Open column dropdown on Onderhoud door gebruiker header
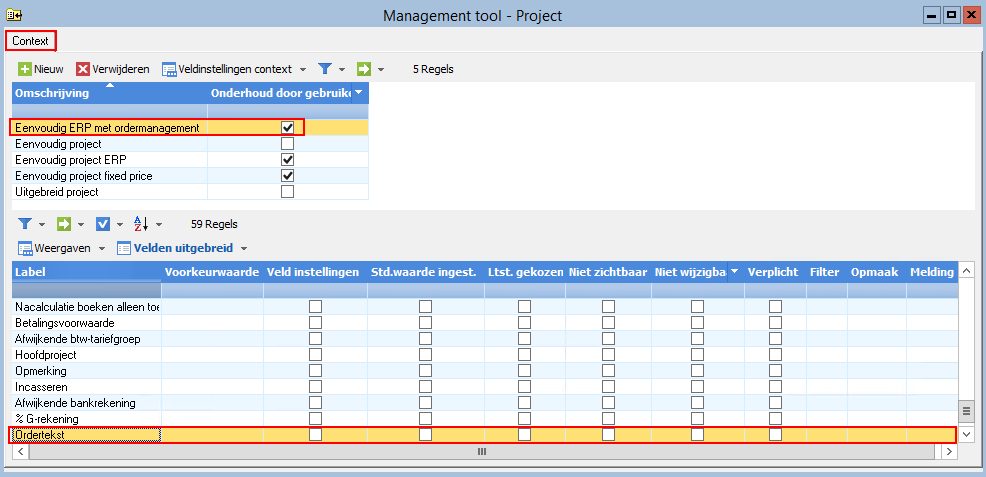Image resolution: width=986 pixels, height=477 pixels. pos(359,93)
